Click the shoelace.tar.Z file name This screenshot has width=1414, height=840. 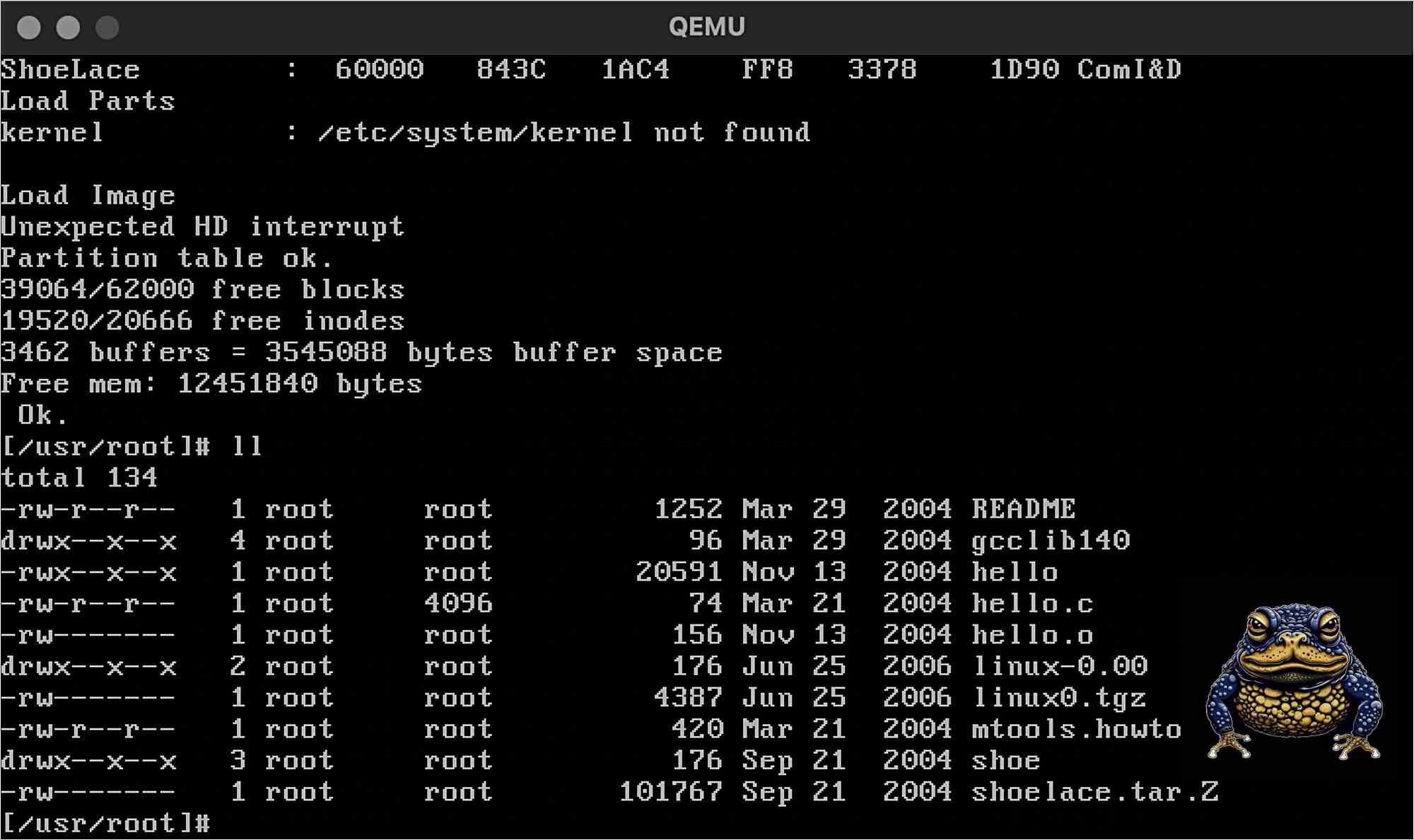(x=1095, y=792)
